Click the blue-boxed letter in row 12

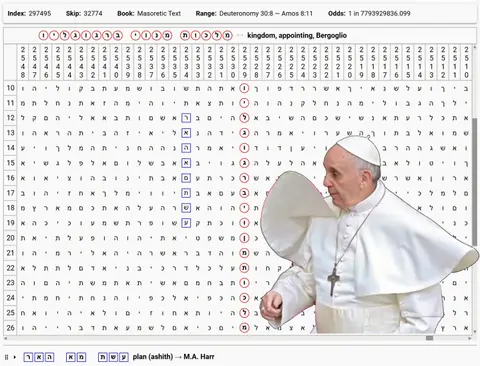pos(186,118)
